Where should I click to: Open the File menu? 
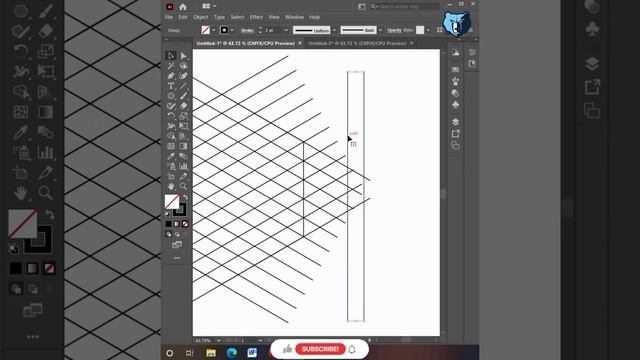(169, 17)
